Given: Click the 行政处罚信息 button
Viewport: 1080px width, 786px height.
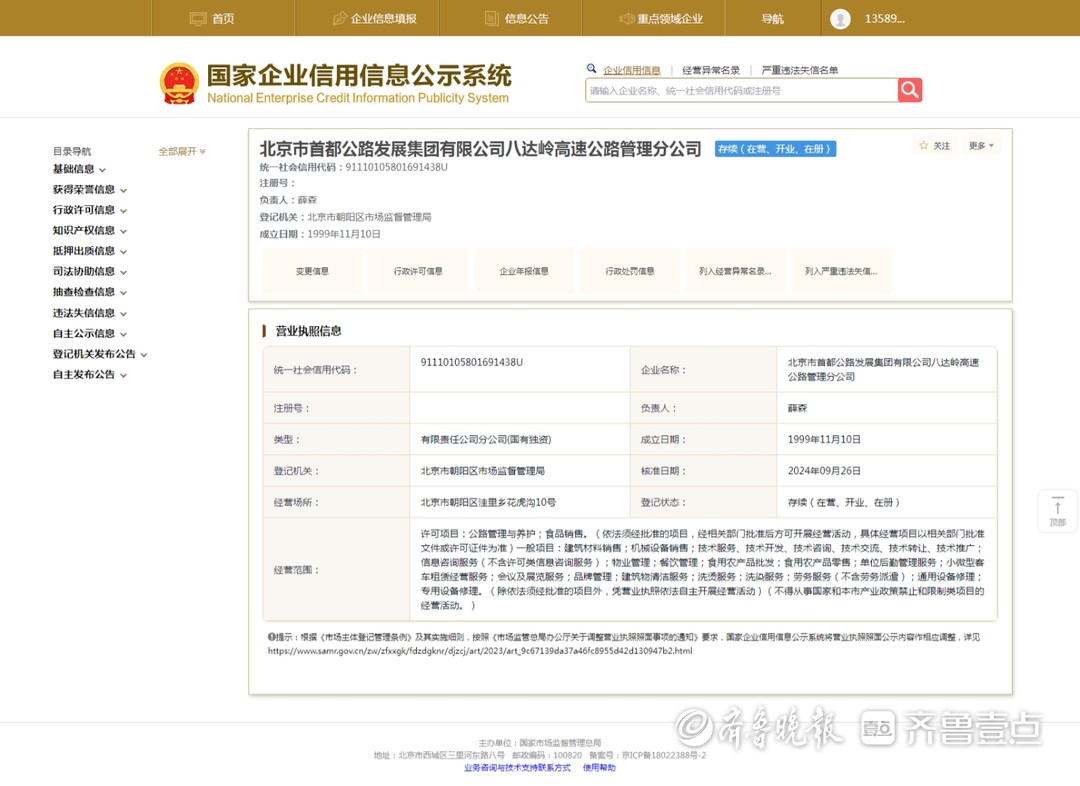Looking at the screenshot, I should point(630,271).
